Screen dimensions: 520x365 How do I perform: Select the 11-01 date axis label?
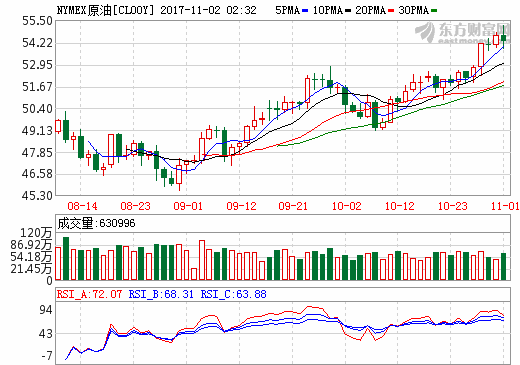tap(505, 206)
